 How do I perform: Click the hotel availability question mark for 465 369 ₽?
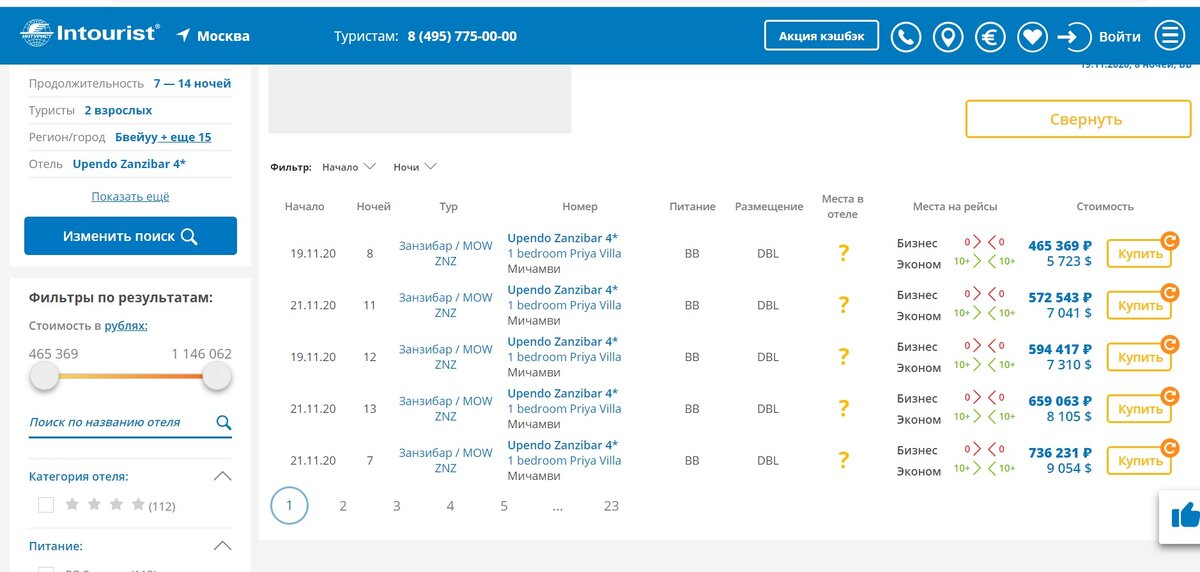[x=843, y=253]
